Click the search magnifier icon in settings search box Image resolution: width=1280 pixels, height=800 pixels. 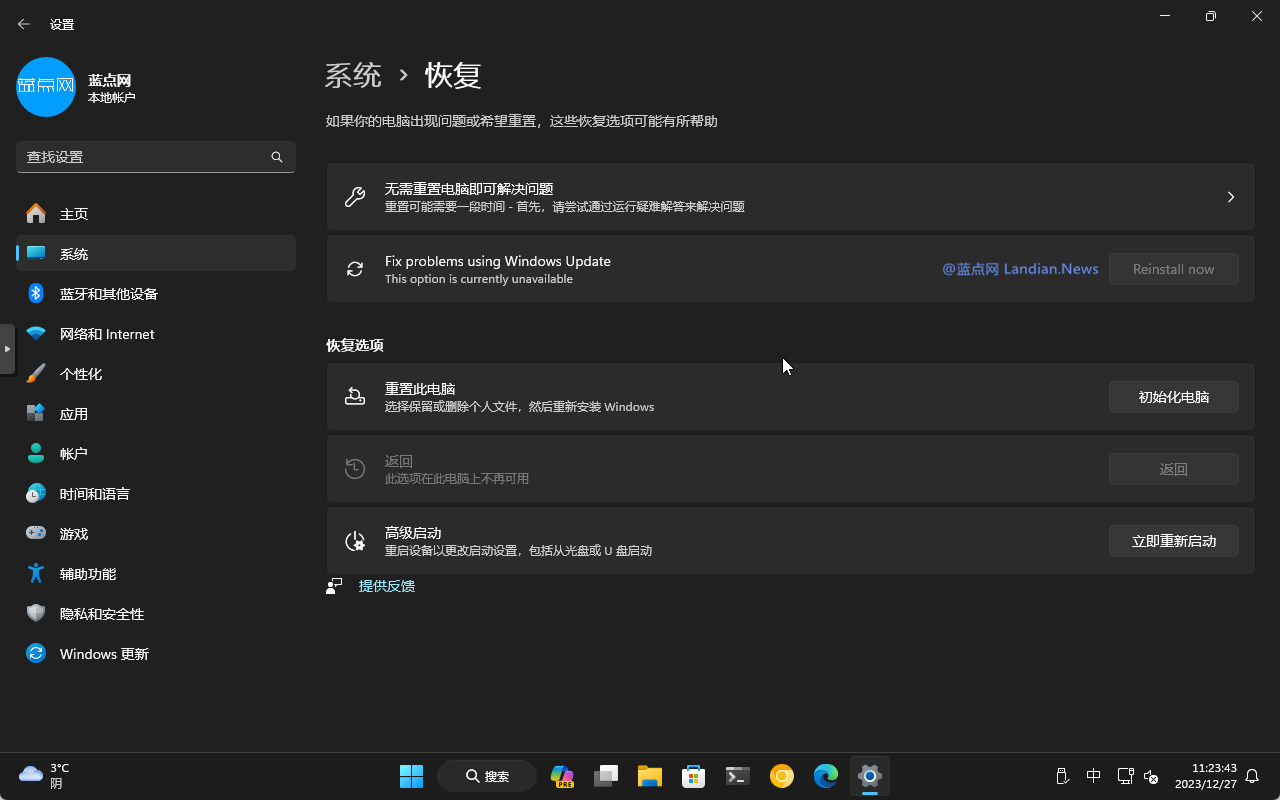277,157
